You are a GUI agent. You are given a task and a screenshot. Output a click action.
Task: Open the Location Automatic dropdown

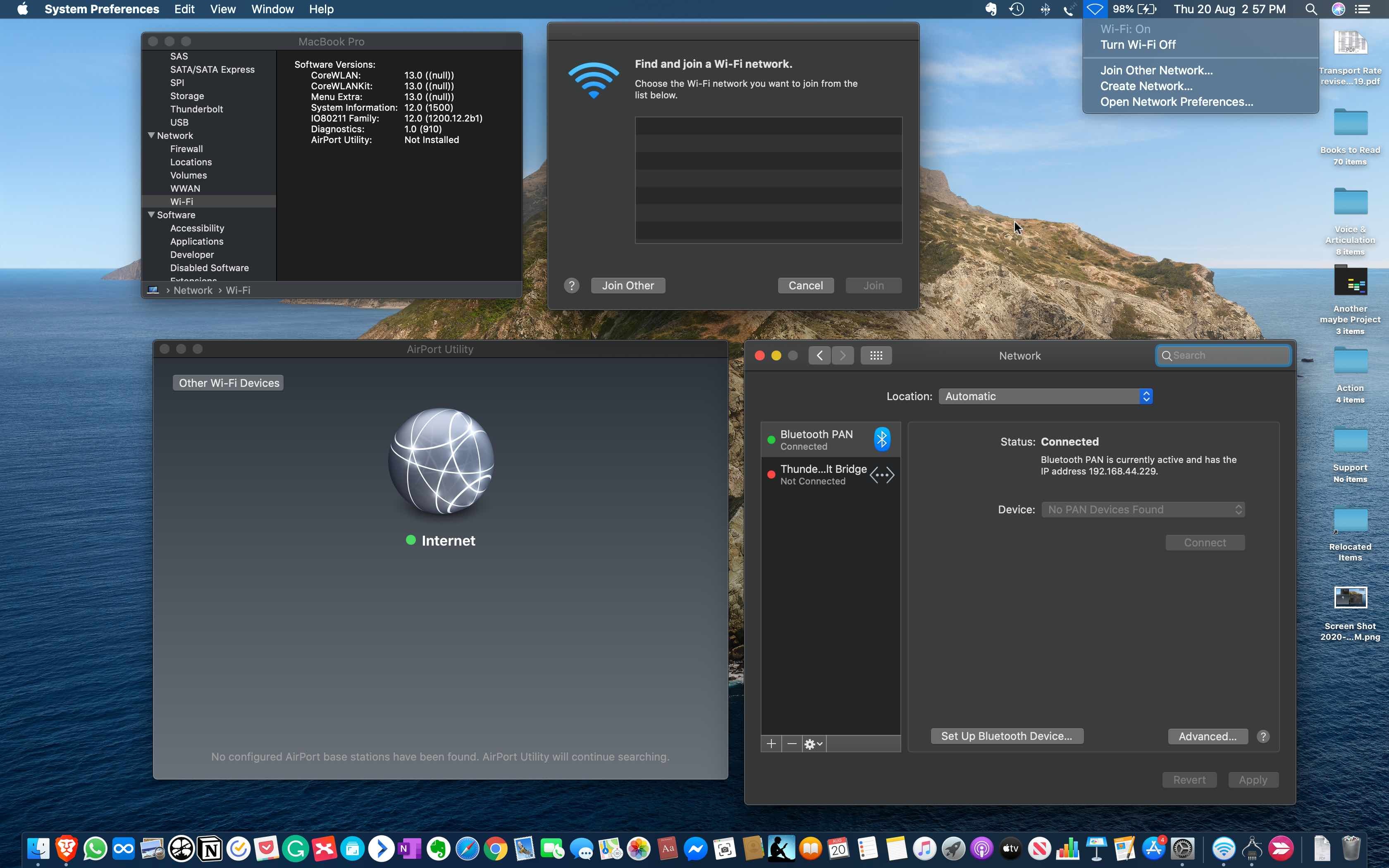coord(1045,396)
